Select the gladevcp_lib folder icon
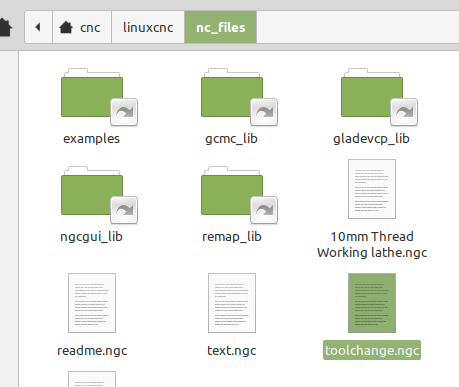 click(x=379, y=97)
